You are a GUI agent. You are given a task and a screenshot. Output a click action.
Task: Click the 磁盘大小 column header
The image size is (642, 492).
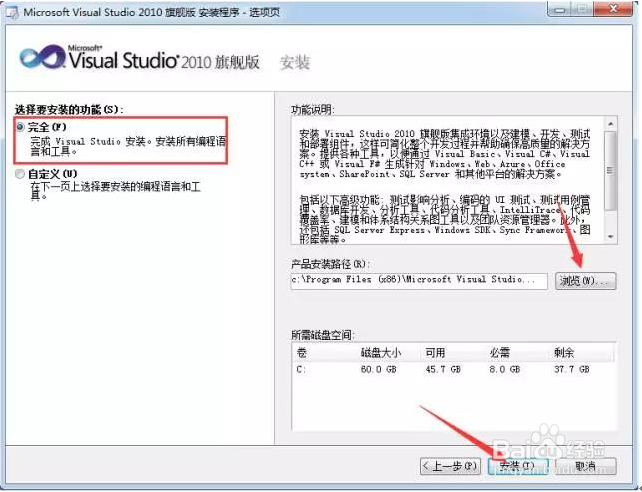(x=390, y=353)
